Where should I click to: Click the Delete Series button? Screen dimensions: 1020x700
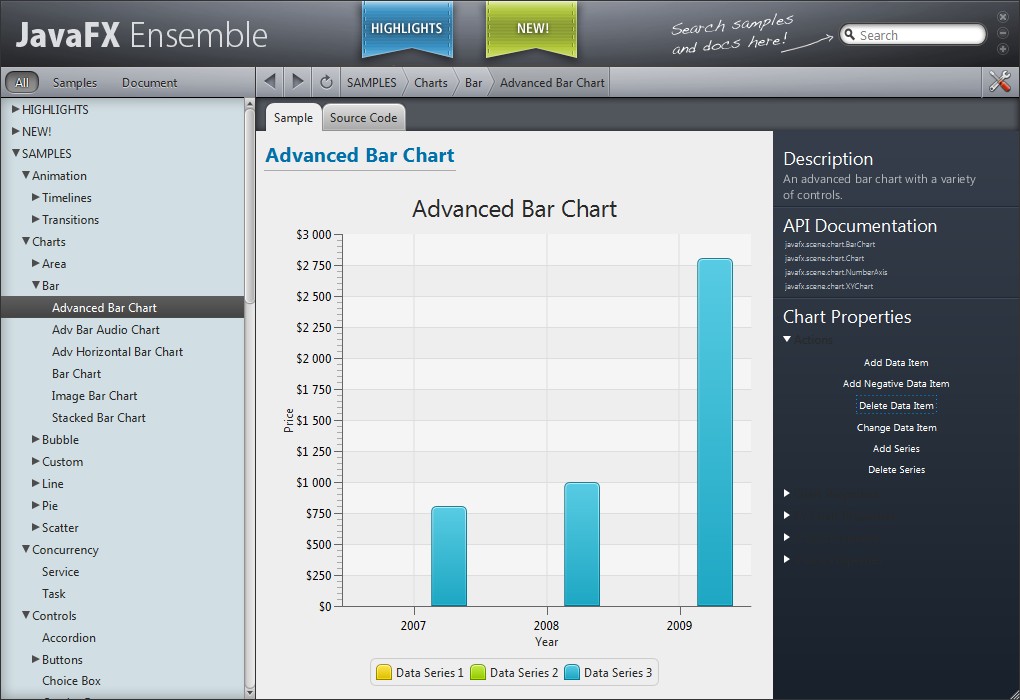[896, 470]
